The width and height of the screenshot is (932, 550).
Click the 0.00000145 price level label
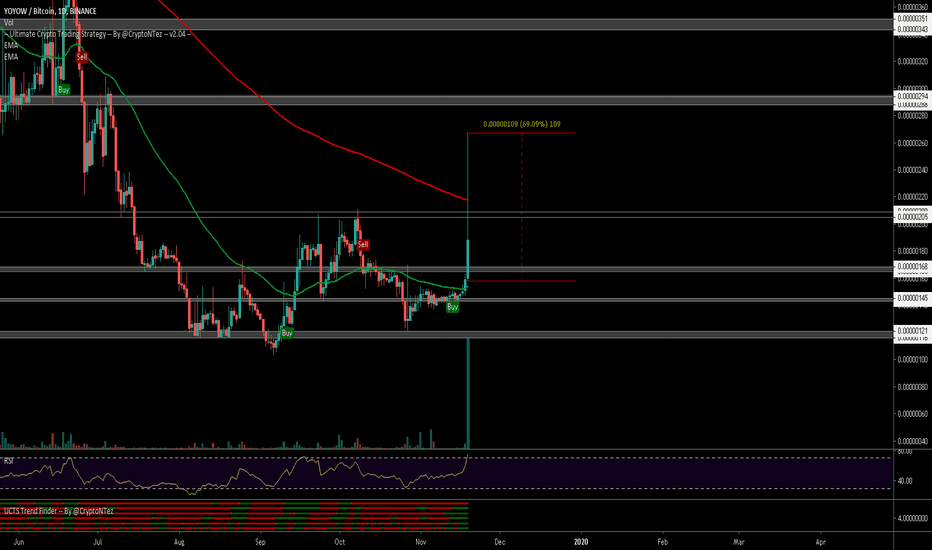tap(912, 297)
